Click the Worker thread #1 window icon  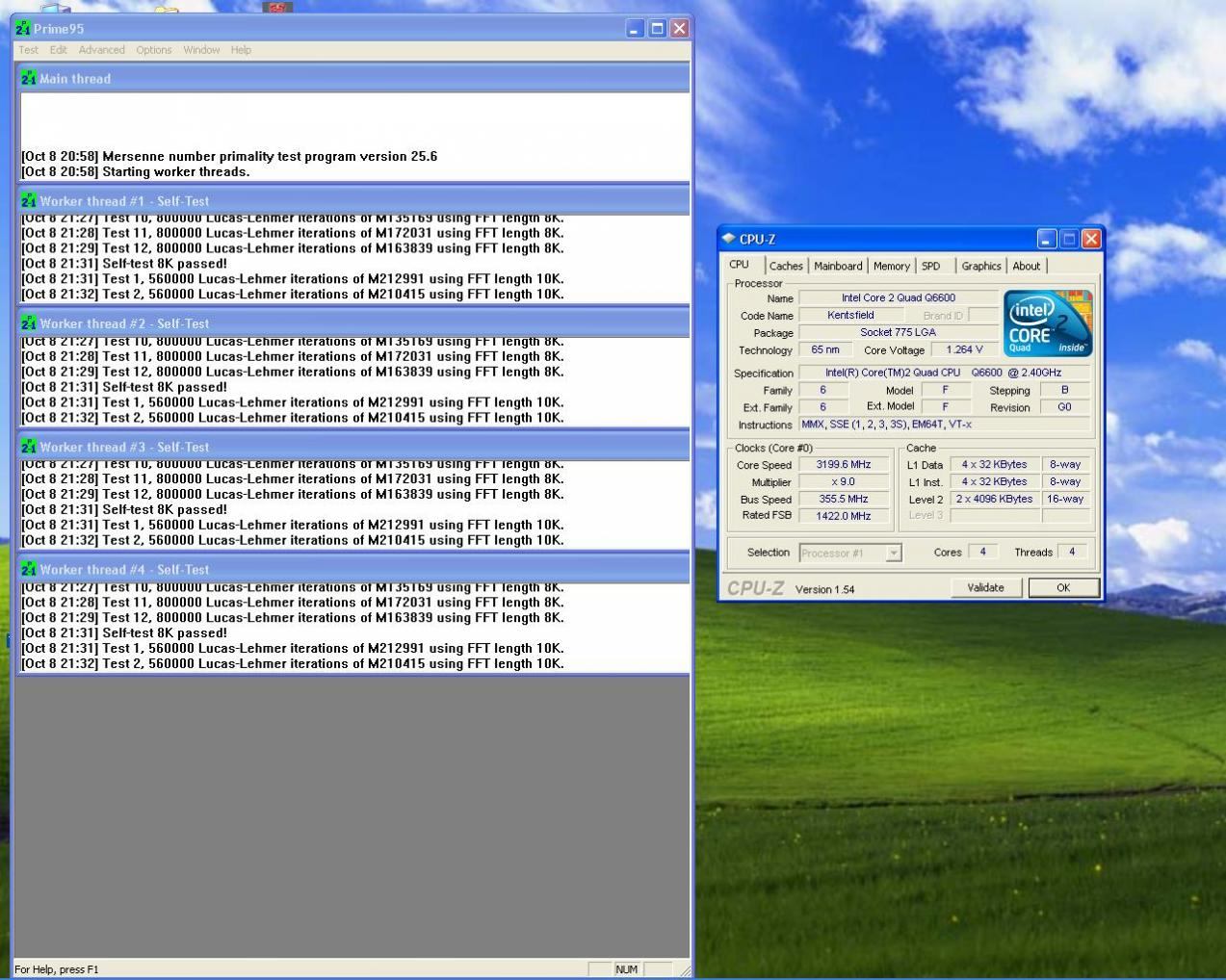click(x=29, y=200)
